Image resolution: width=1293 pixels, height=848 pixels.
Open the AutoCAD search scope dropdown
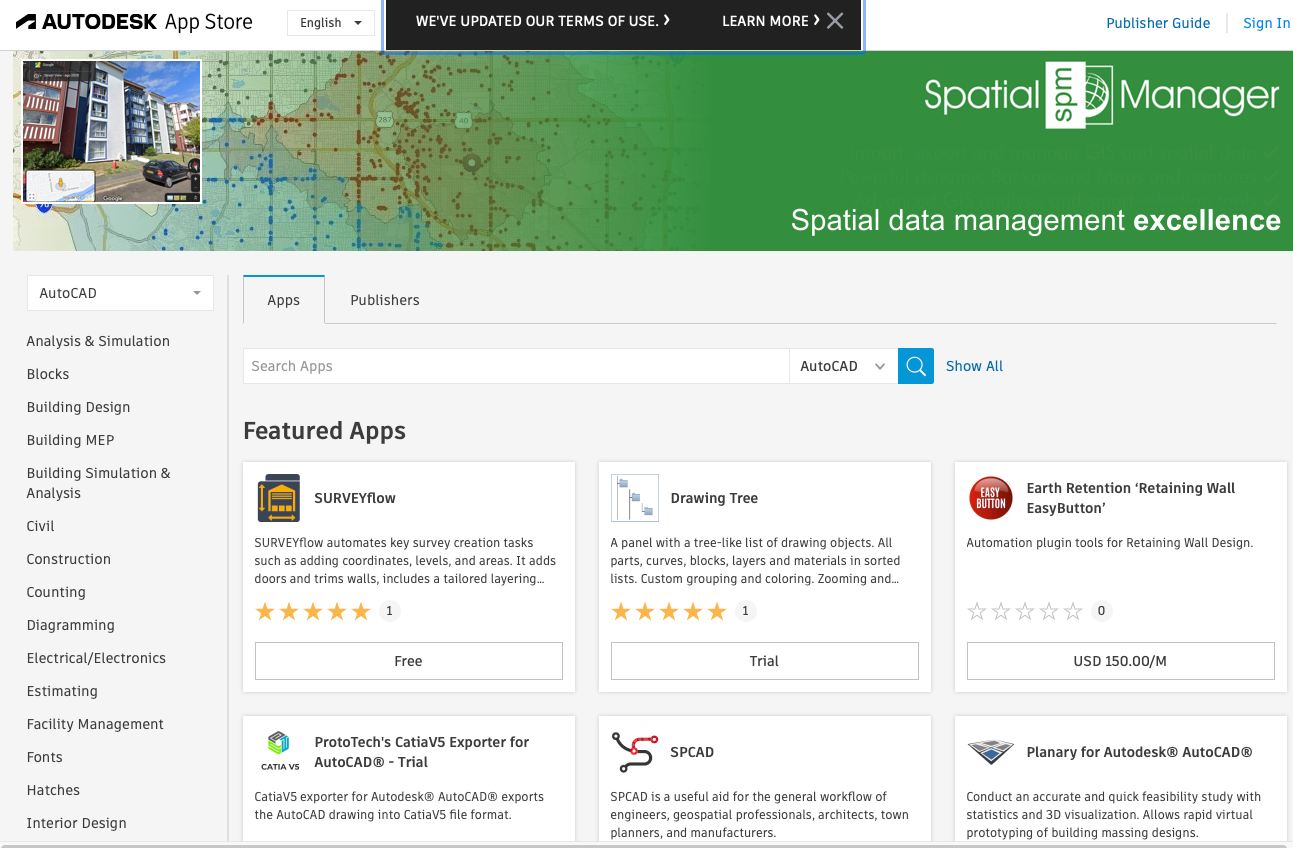[843, 366]
